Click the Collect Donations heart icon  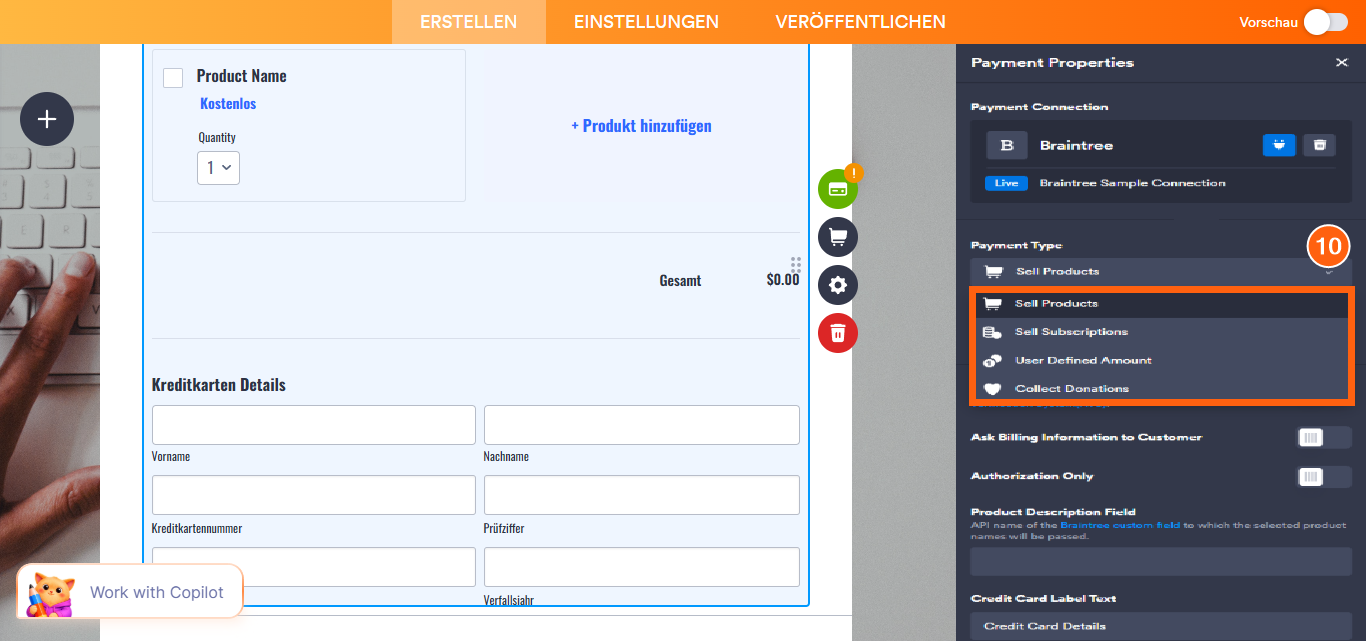click(x=991, y=388)
